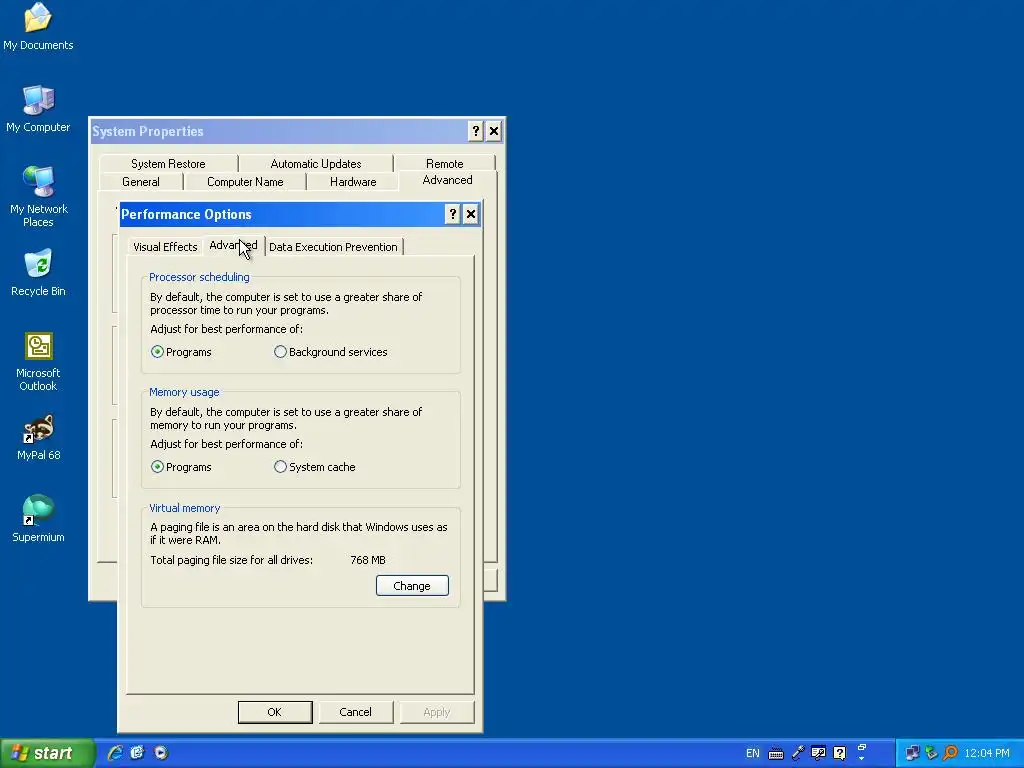Image resolution: width=1024 pixels, height=768 pixels.
Task: Launch Internet Explorer from Quick Launch
Action: point(115,753)
